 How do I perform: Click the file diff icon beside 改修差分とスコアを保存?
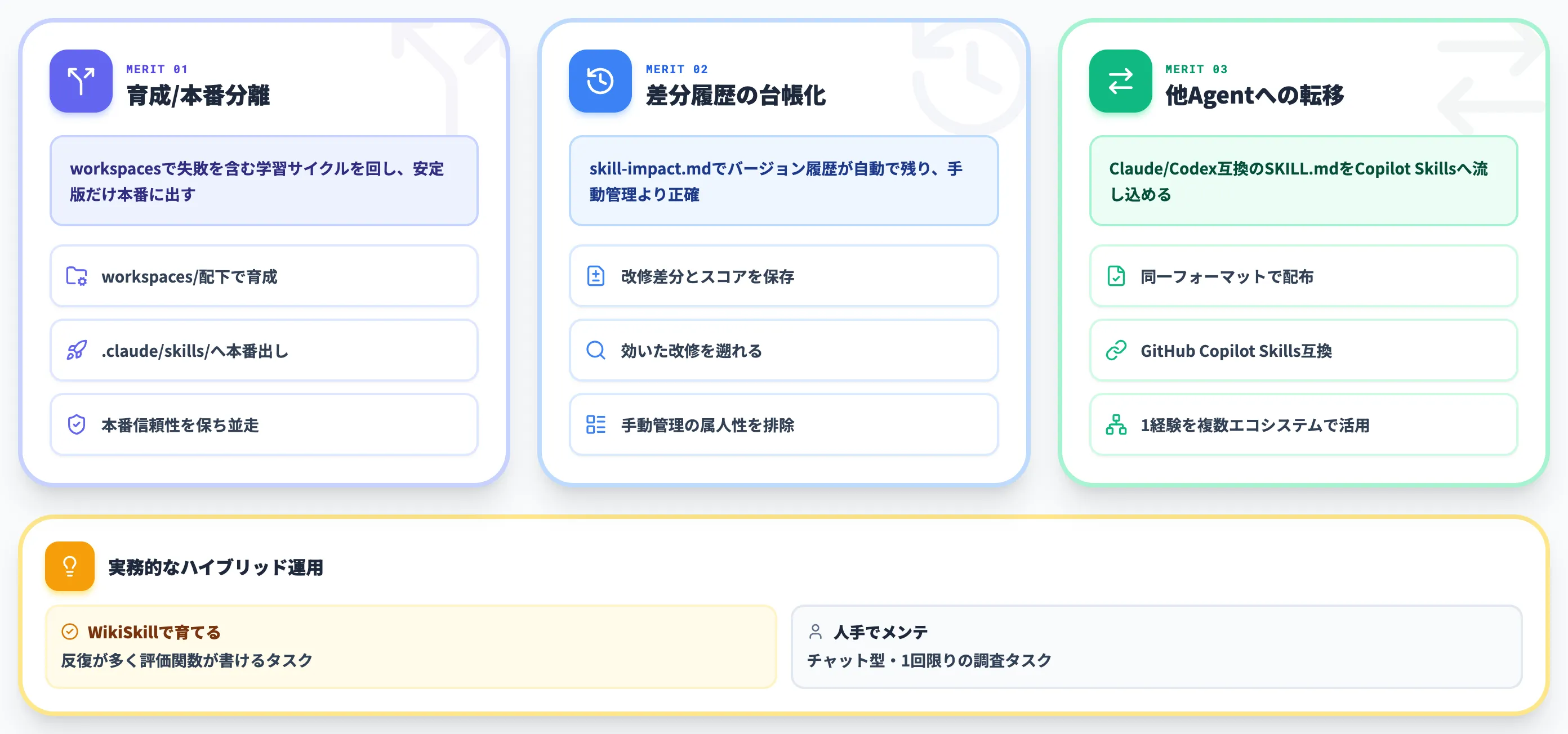tap(596, 276)
